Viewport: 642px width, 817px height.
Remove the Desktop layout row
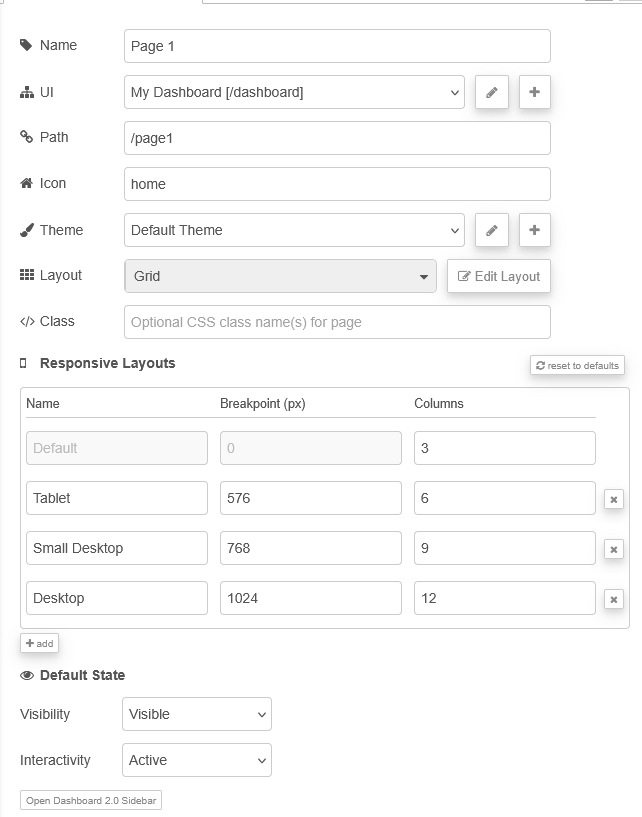[x=613, y=599]
